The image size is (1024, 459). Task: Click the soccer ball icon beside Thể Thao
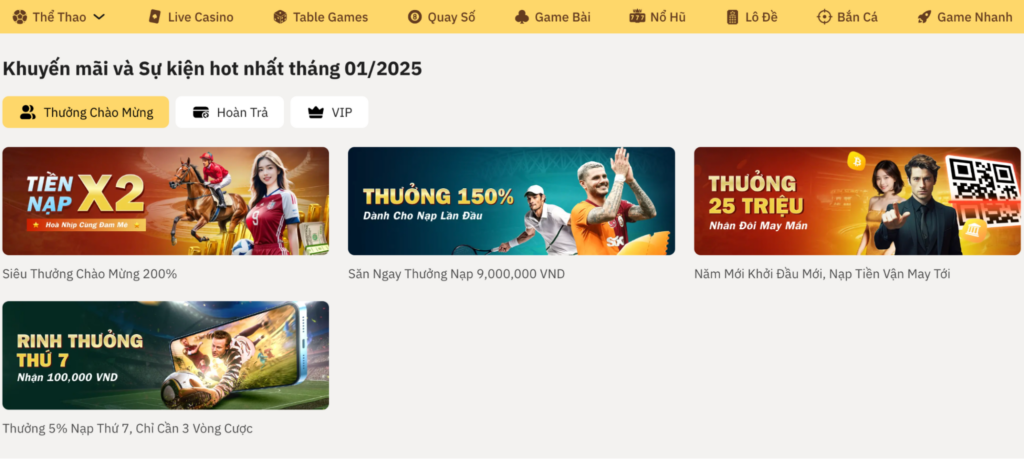tap(20, 17)
